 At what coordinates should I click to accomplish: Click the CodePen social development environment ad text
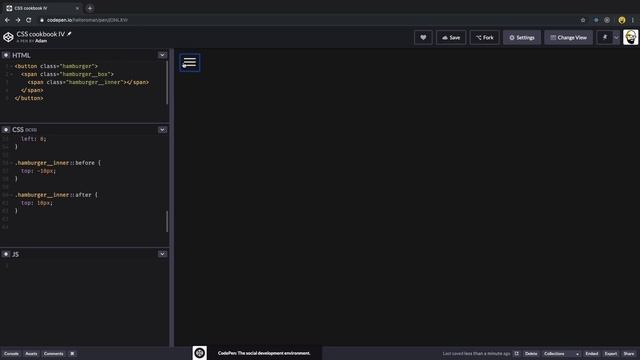(264, 353)
